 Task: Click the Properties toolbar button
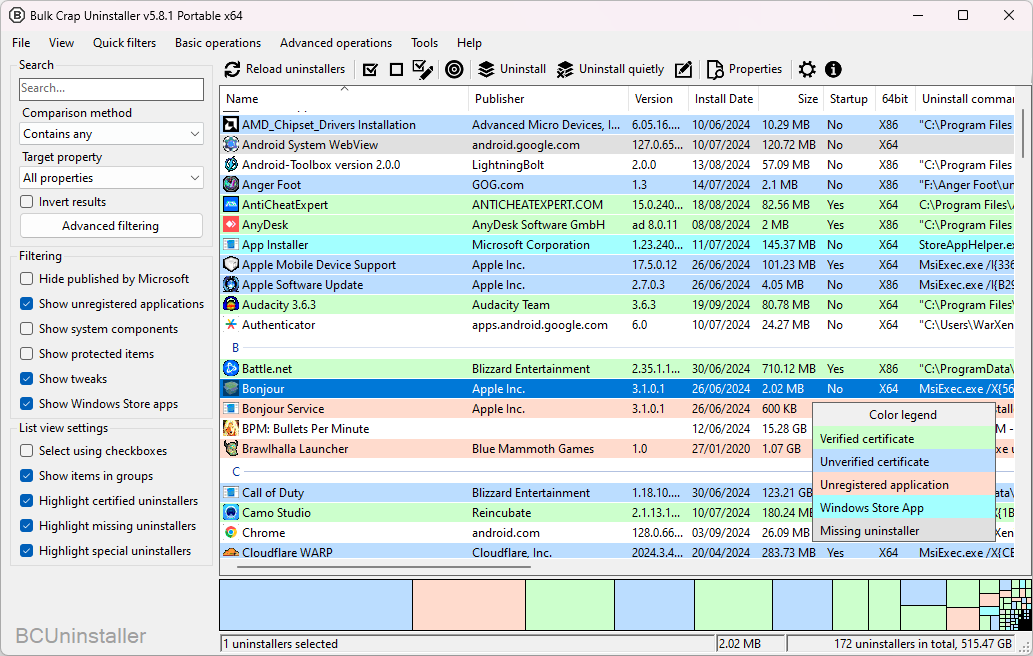point(745,69)
